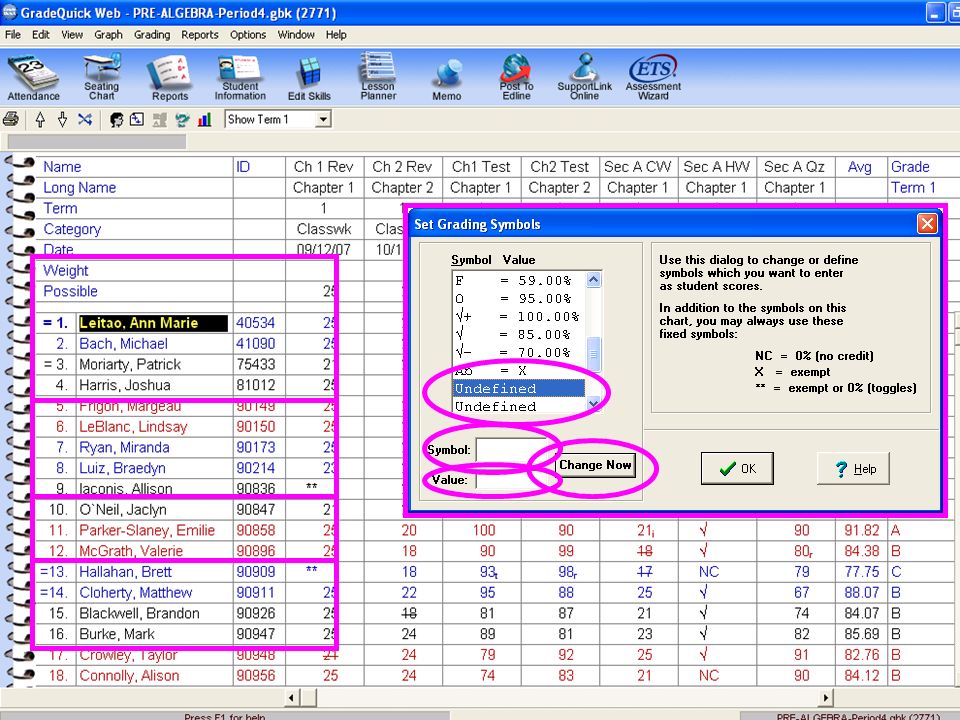Open the File menu
Screen dimensions: 960x720
(x=13, y=35)
